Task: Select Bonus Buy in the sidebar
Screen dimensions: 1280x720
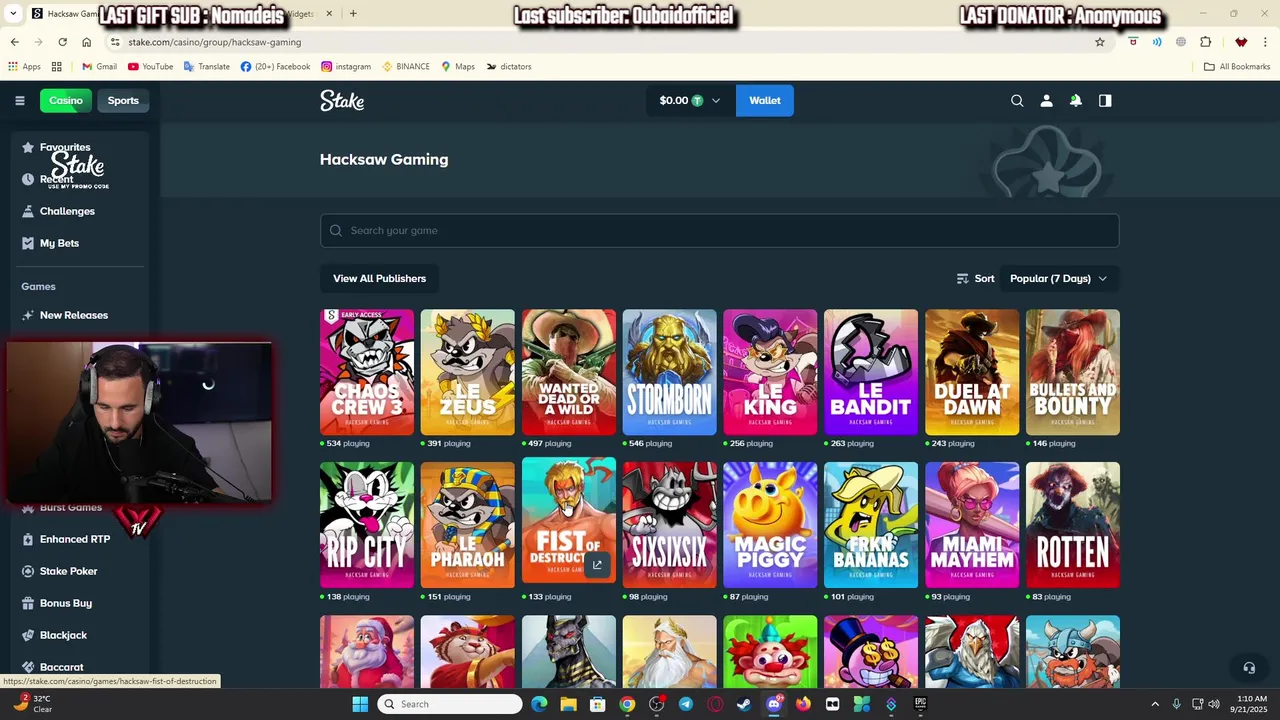Action: tap(66, 603)
